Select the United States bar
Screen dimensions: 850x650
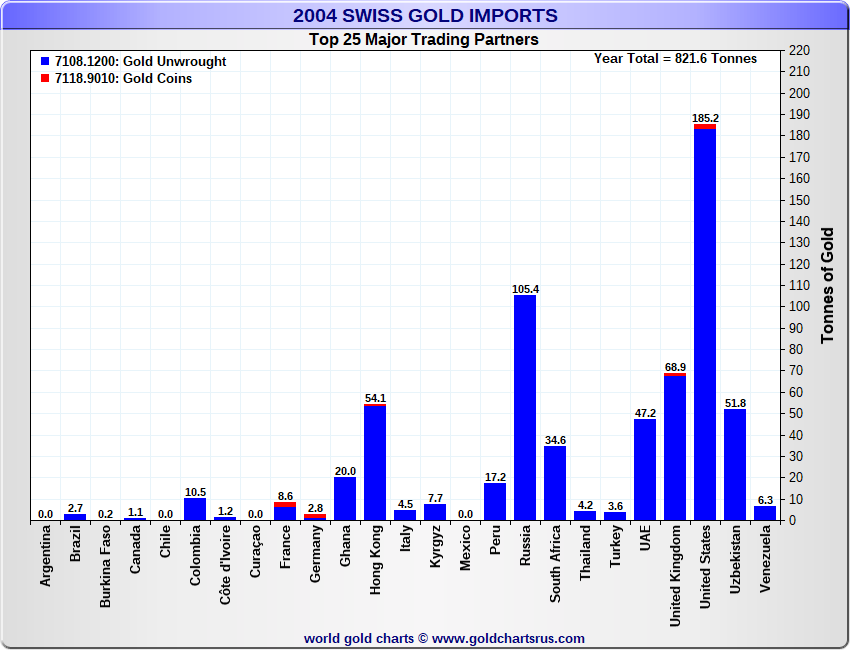705,323
